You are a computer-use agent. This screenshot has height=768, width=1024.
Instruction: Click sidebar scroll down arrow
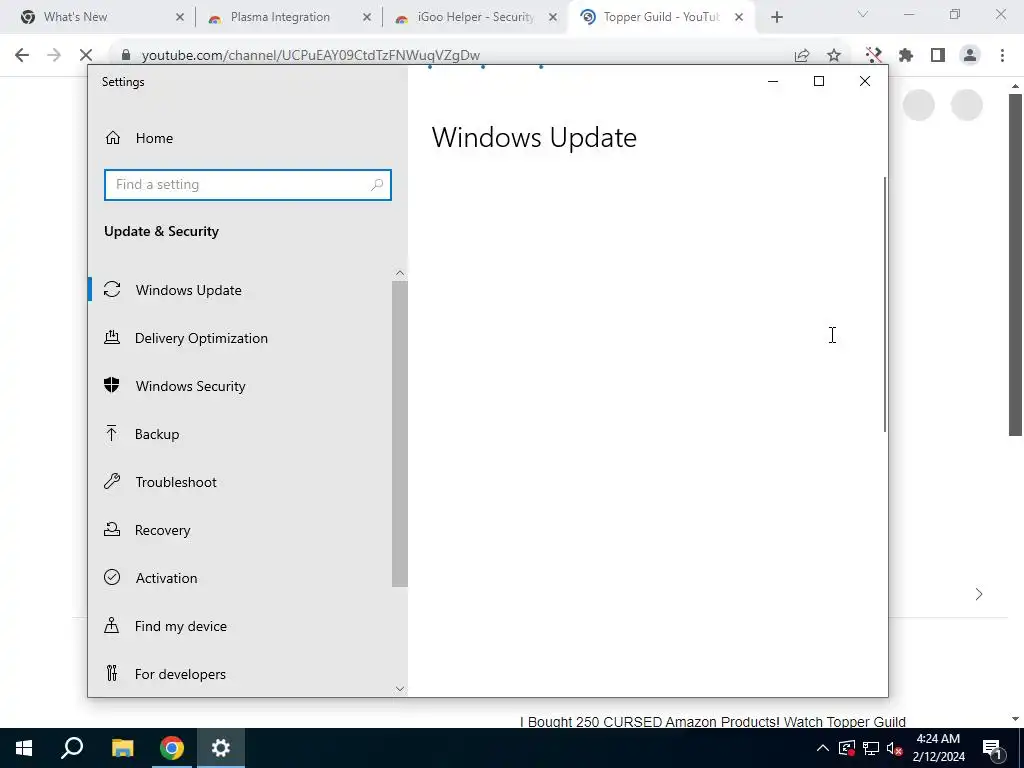tap(400, 688)
